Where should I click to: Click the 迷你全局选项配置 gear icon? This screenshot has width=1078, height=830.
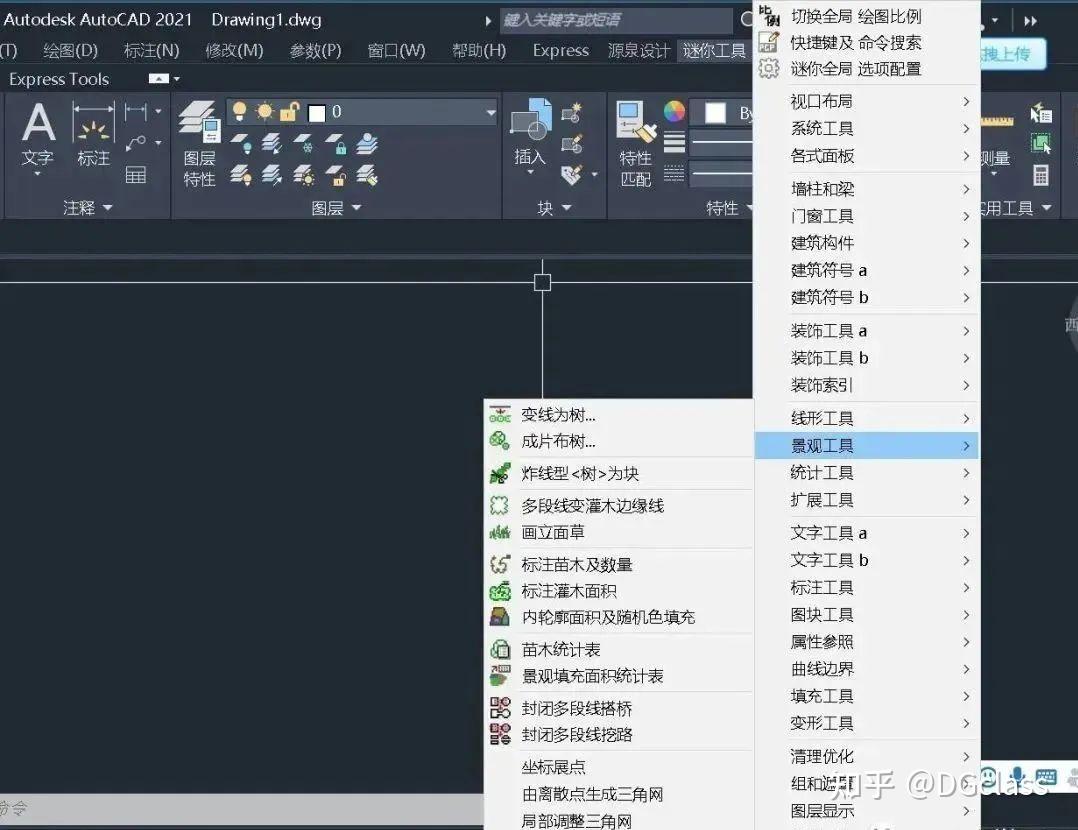point(769,68)
